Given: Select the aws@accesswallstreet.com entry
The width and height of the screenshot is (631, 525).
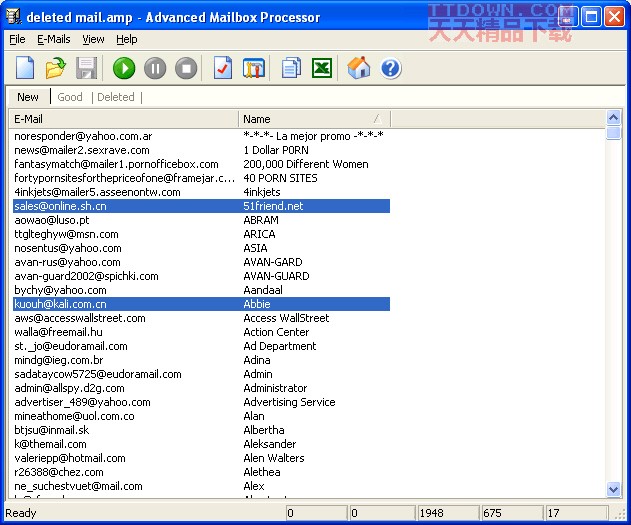Looking at the screenshot, I should [x=201, y=318].
